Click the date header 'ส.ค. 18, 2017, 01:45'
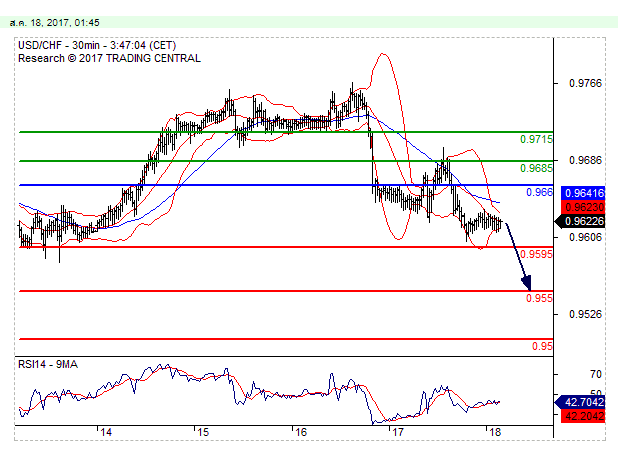Viewport: 618px width, 450px height. coord(54,23)
